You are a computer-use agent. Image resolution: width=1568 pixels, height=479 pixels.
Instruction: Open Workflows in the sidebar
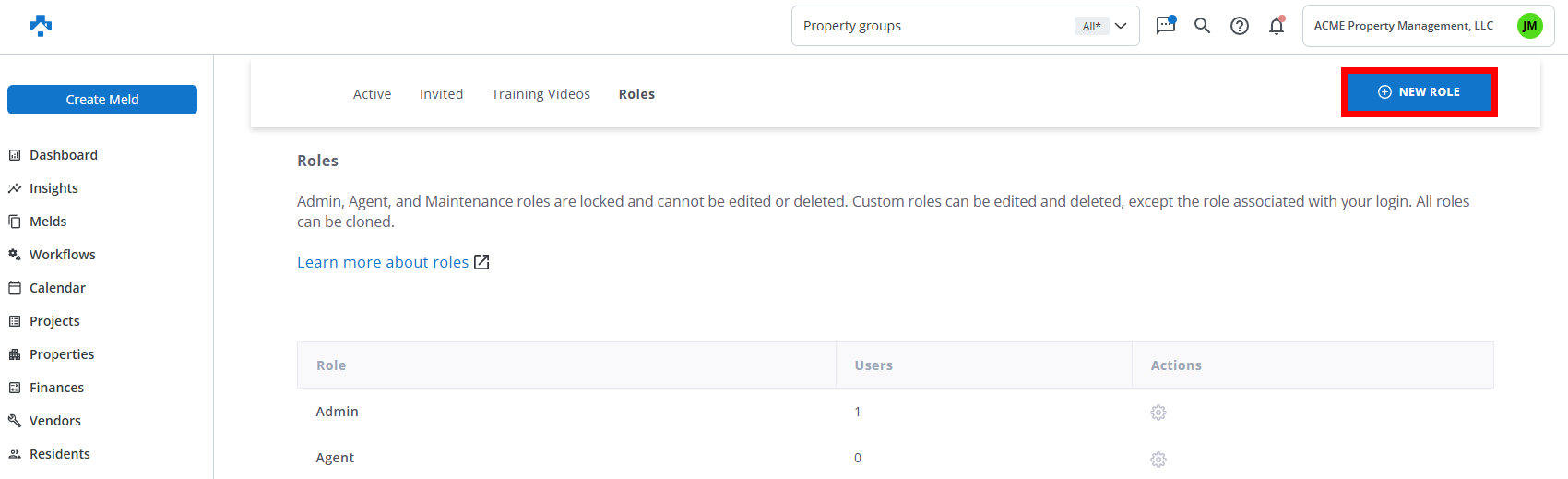tap(62, 255)
